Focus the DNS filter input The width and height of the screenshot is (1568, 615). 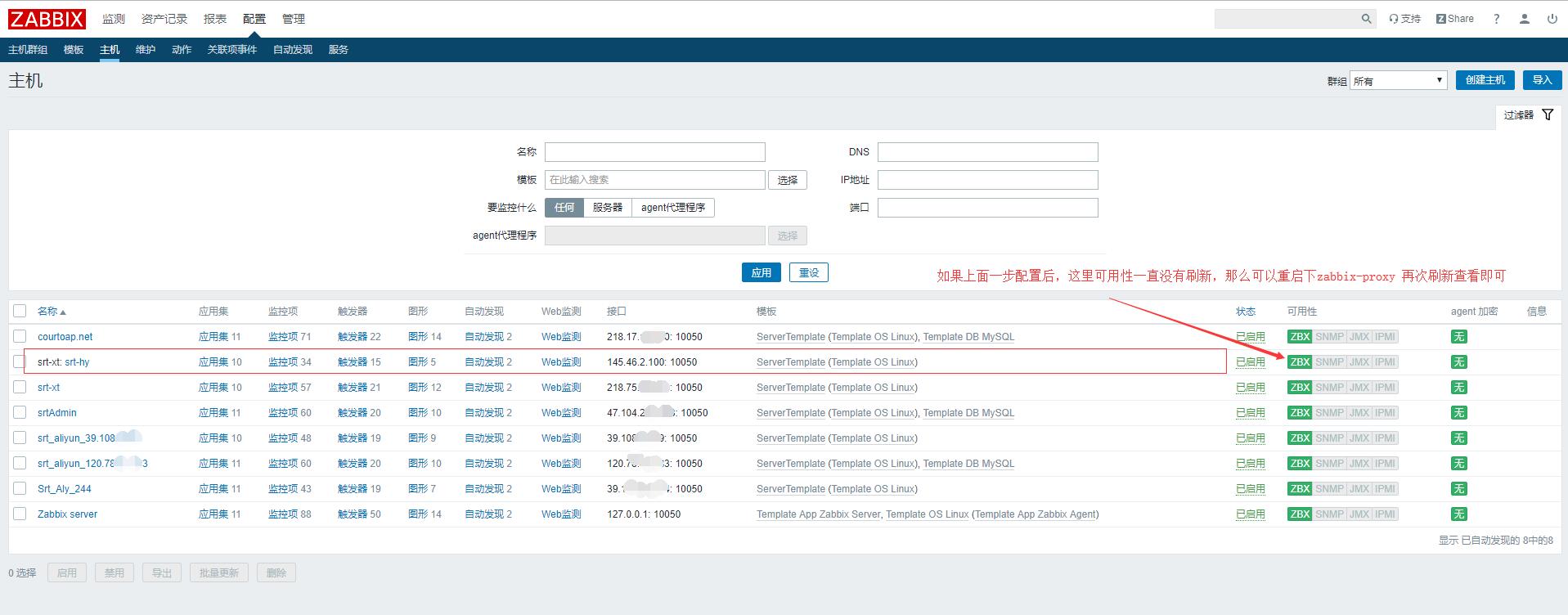[988, 152]
